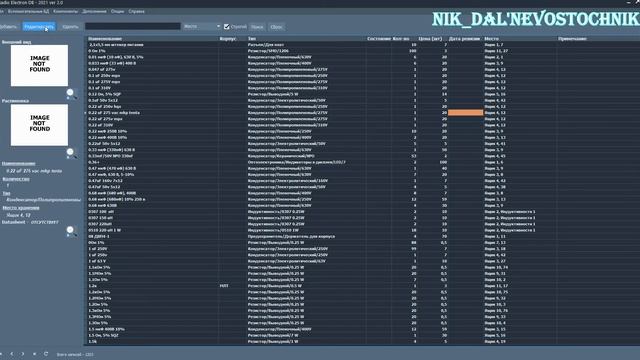The height and width of the screenshot is (360, 640).
Task: Open the 'Компоненты' menu
Action: pyautogui.click(x=65, y=11)
